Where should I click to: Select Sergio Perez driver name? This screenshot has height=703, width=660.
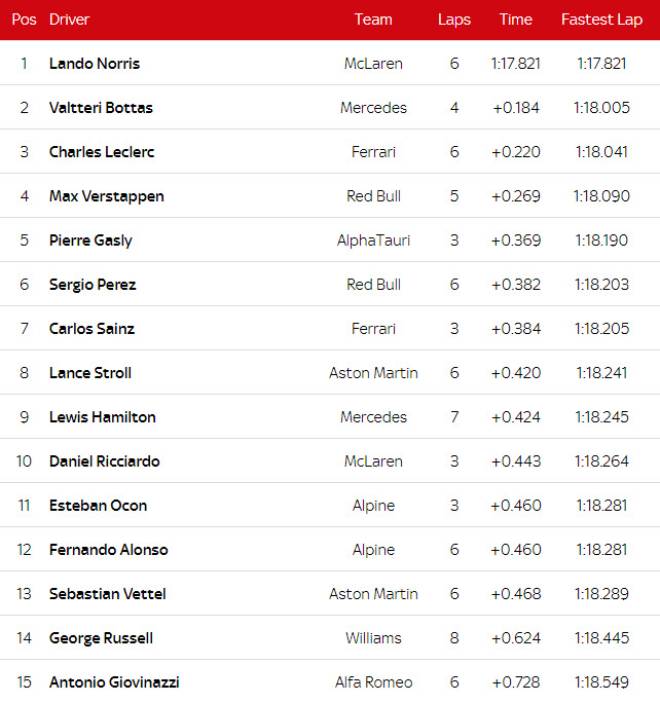(x=92, y=284)
